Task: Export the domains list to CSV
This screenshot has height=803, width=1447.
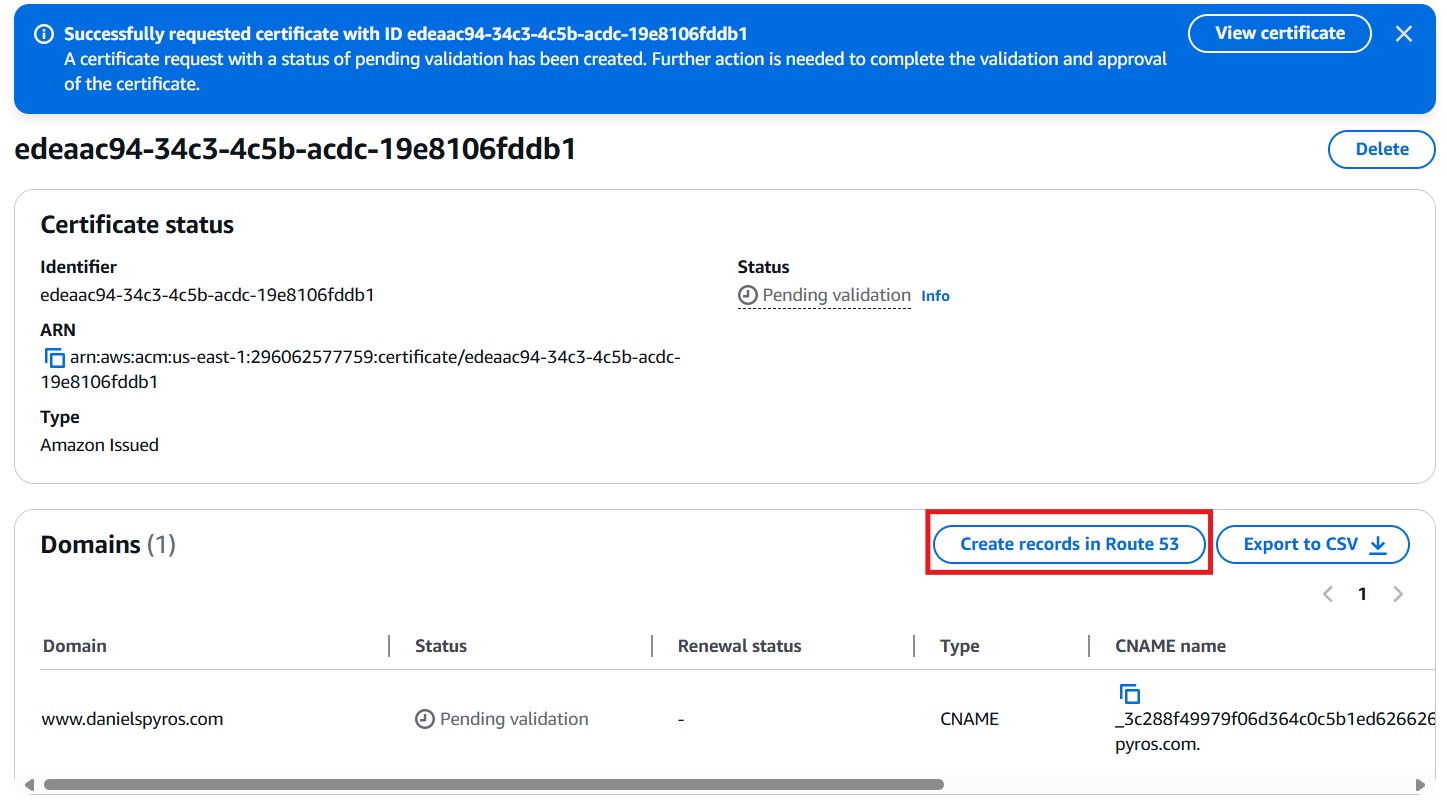Action: (1313, 545)
